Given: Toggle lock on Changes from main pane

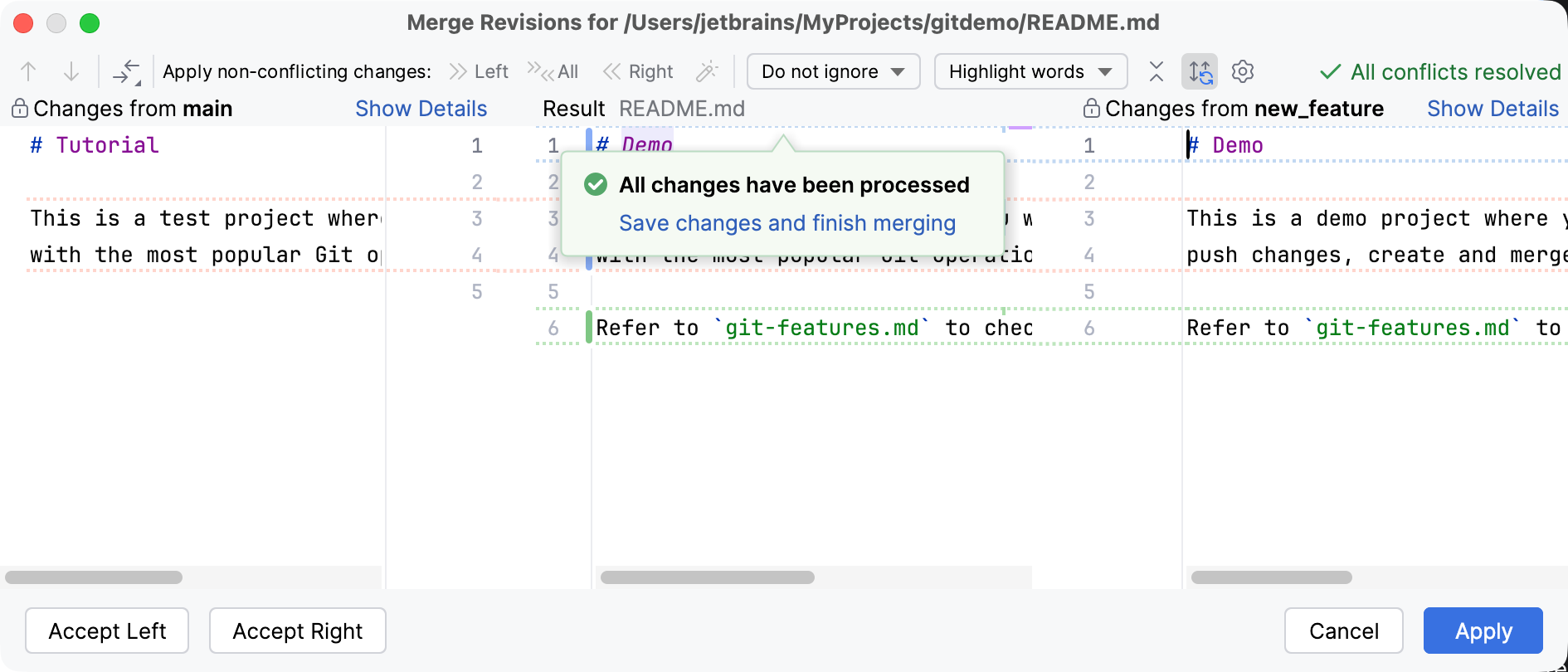Looking at the screenshot, I should pos(20,109).
